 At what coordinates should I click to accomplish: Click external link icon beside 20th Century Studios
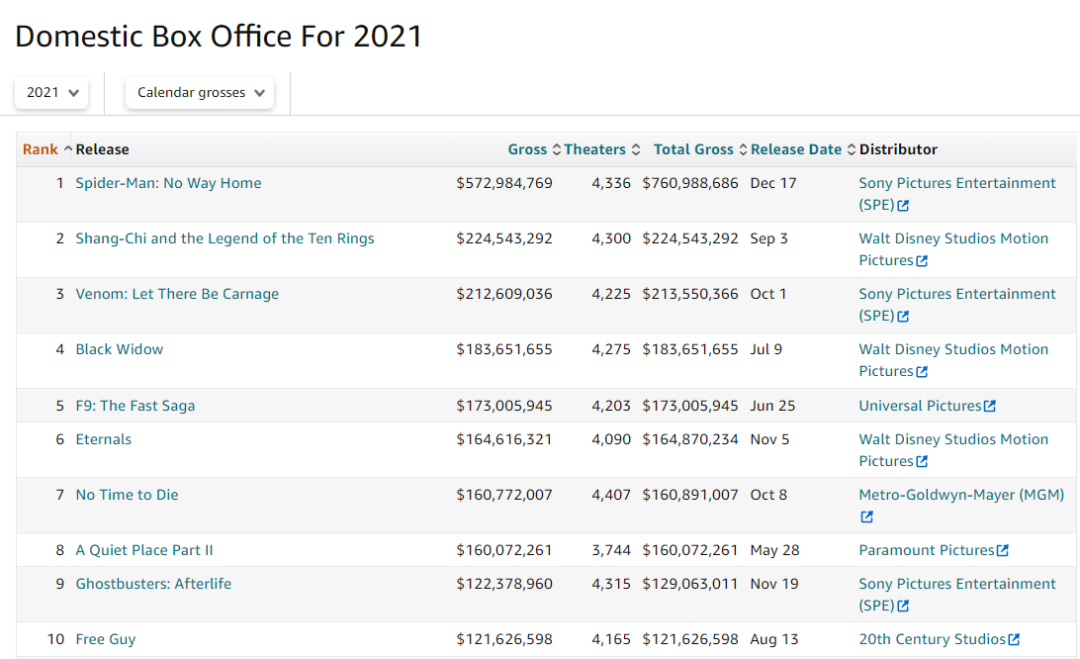(x=1014, y=640)
